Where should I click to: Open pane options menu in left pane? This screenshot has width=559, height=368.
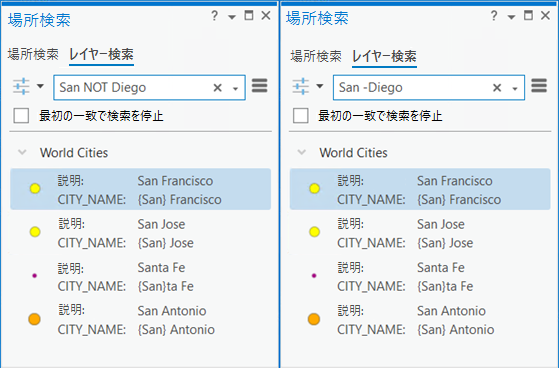[232, 17]
